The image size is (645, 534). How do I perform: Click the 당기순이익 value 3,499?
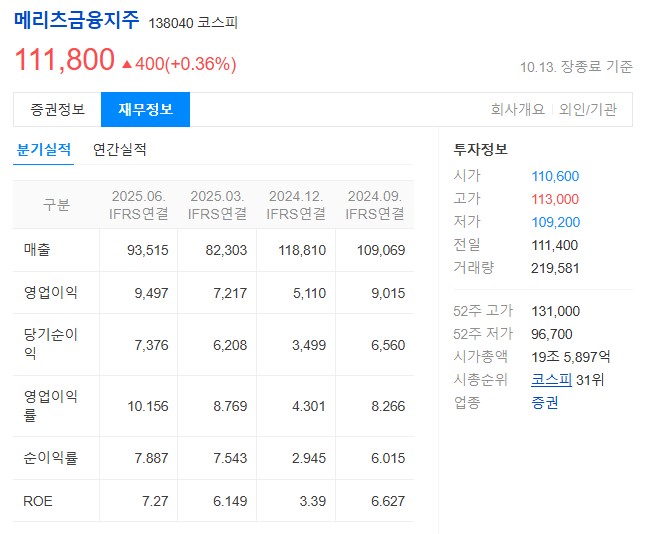pyautogui.click(x=309, y=345)
